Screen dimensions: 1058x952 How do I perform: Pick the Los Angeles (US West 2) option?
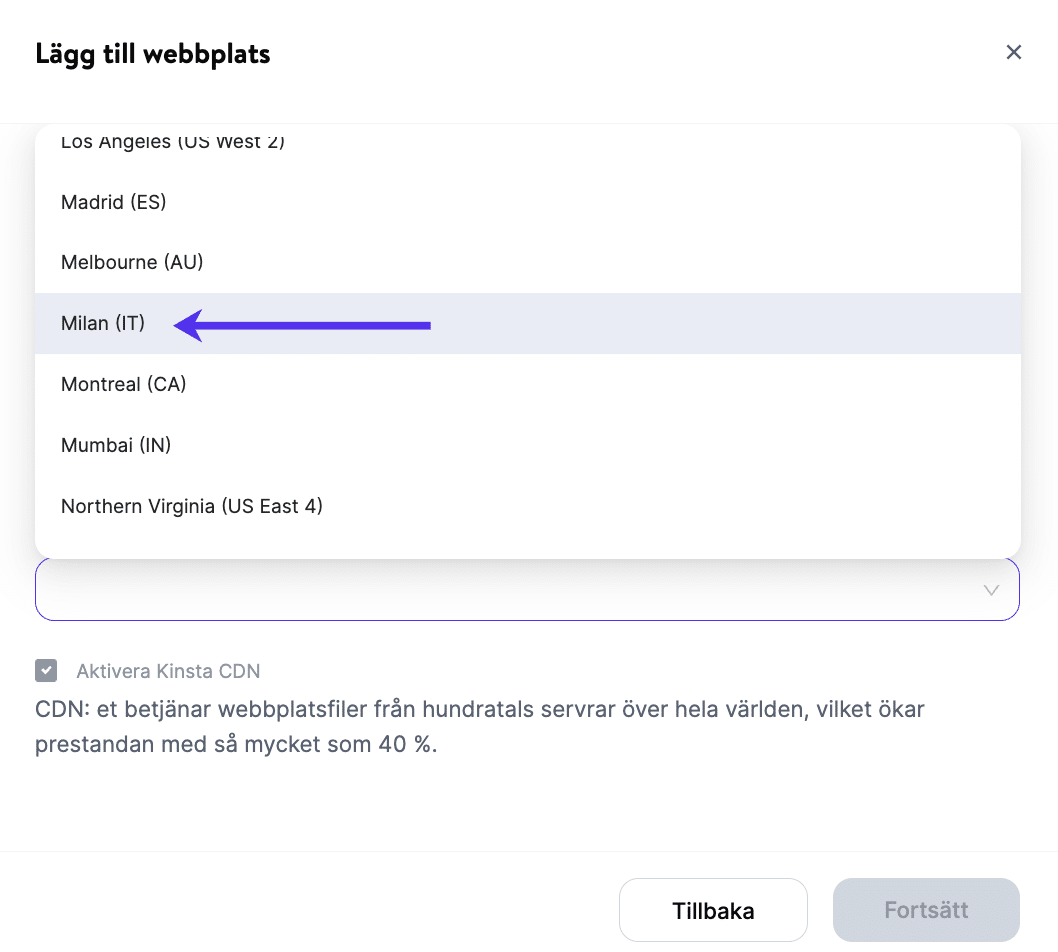click(x=173, y=142)
